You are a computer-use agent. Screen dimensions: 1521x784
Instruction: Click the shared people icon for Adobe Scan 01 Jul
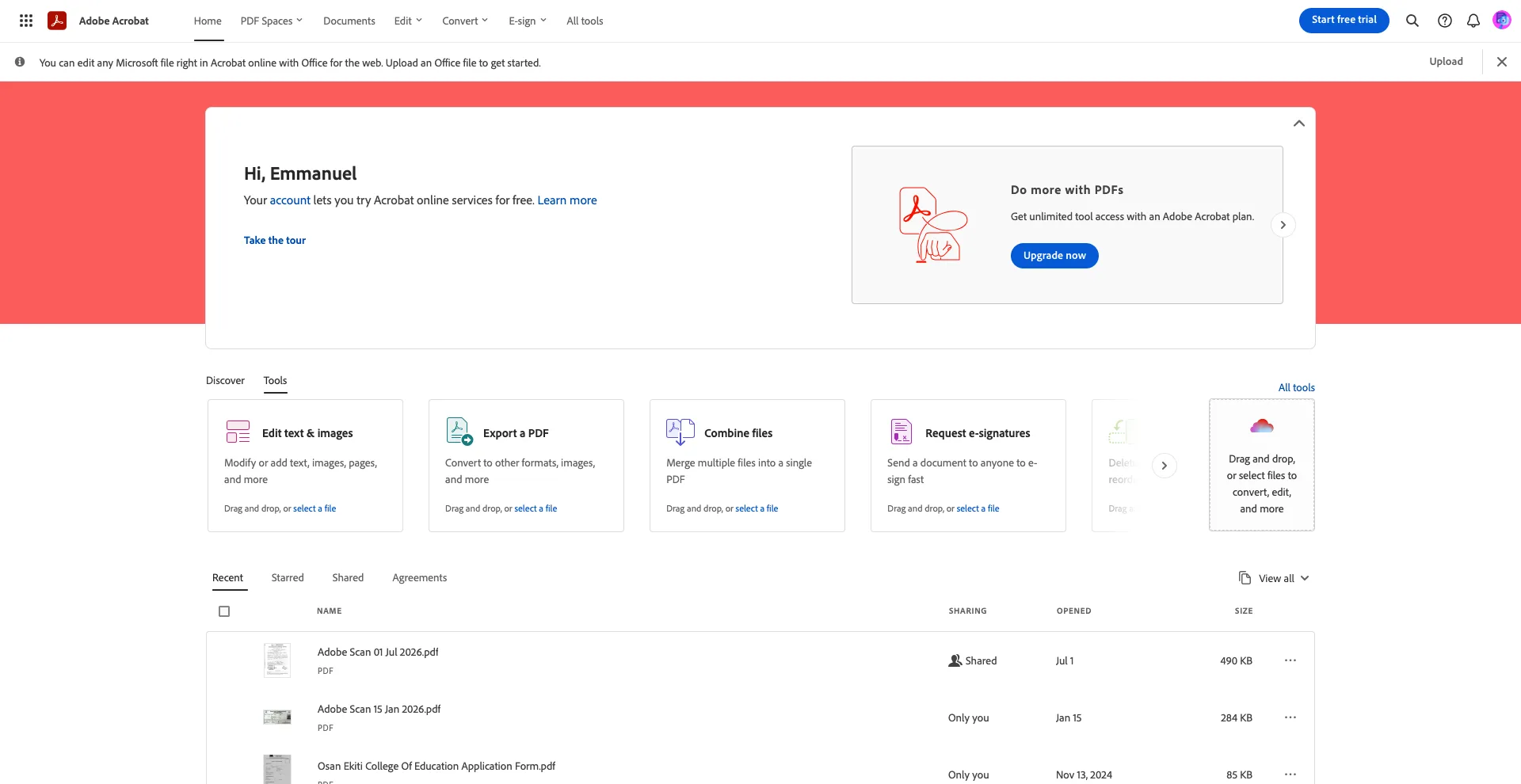tap(955, 660)
